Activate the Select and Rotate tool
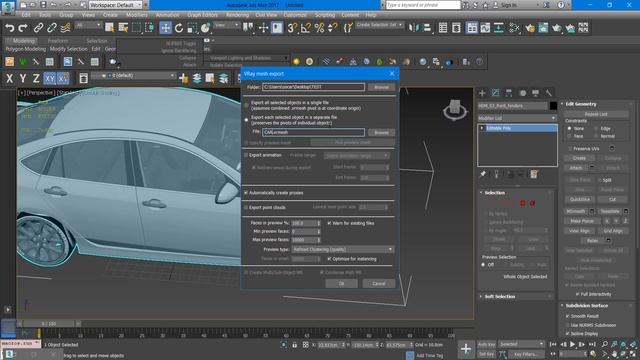The image size is (640, 360). coord(179,28)
